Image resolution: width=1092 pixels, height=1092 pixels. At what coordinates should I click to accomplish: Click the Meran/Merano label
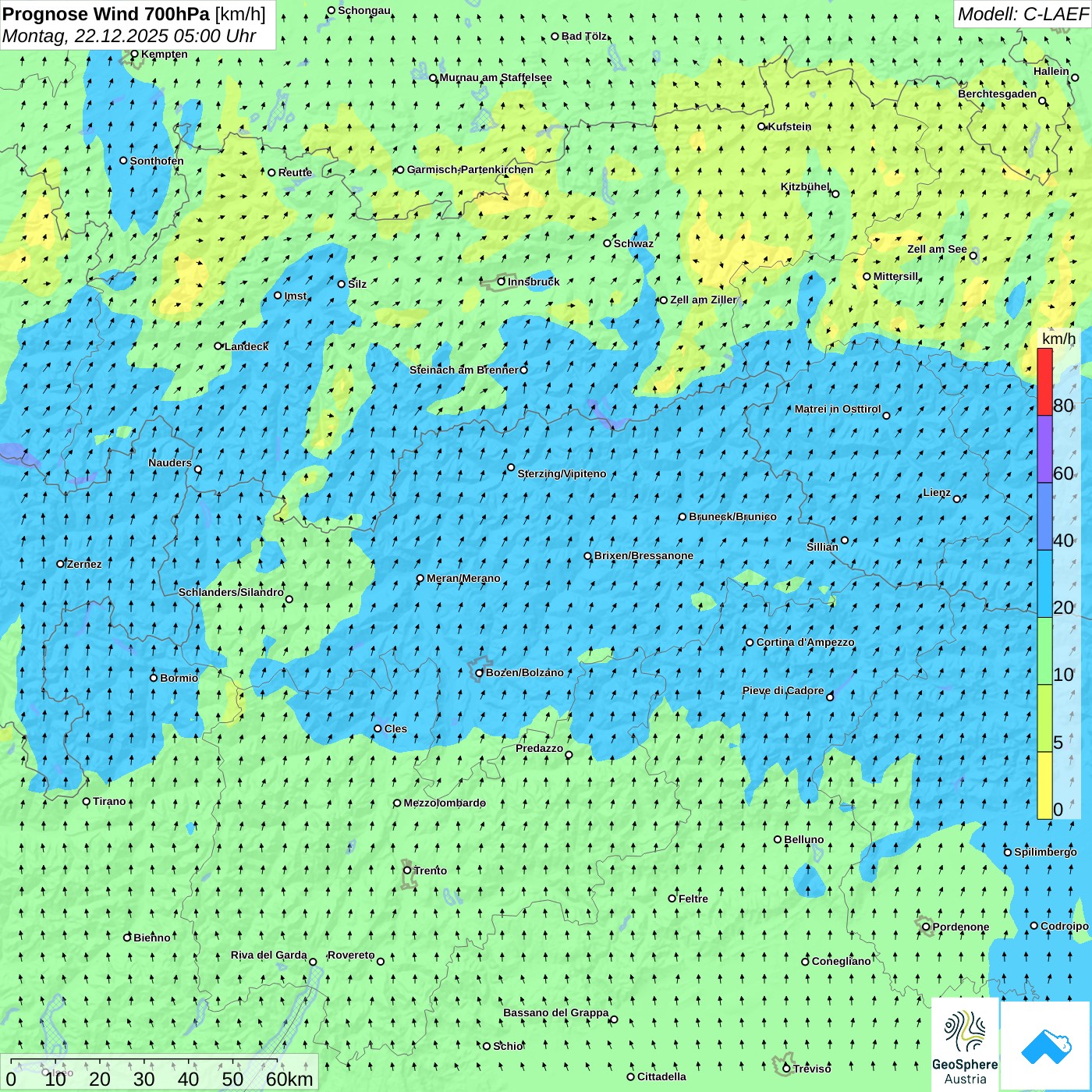pyautogui.click(x=463, y=578)
